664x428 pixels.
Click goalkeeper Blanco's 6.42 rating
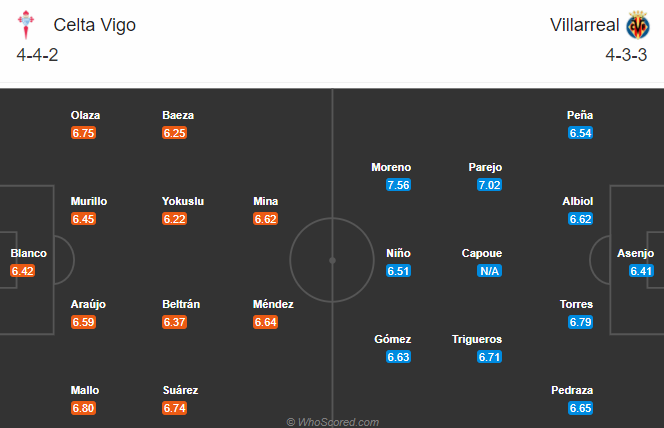(23, 271)
